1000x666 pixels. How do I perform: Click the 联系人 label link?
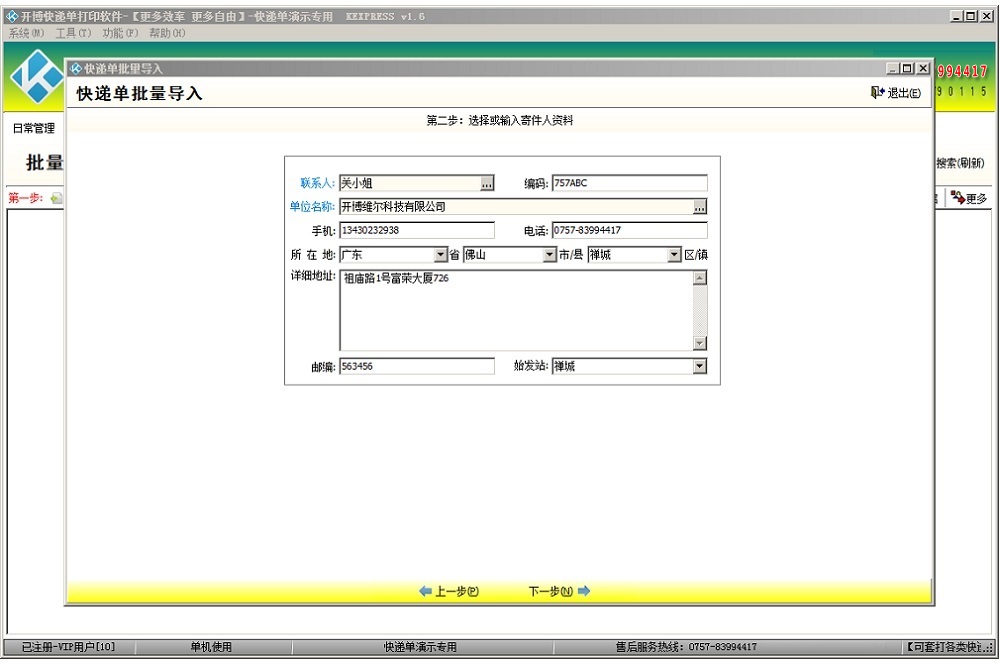(317, 183)
